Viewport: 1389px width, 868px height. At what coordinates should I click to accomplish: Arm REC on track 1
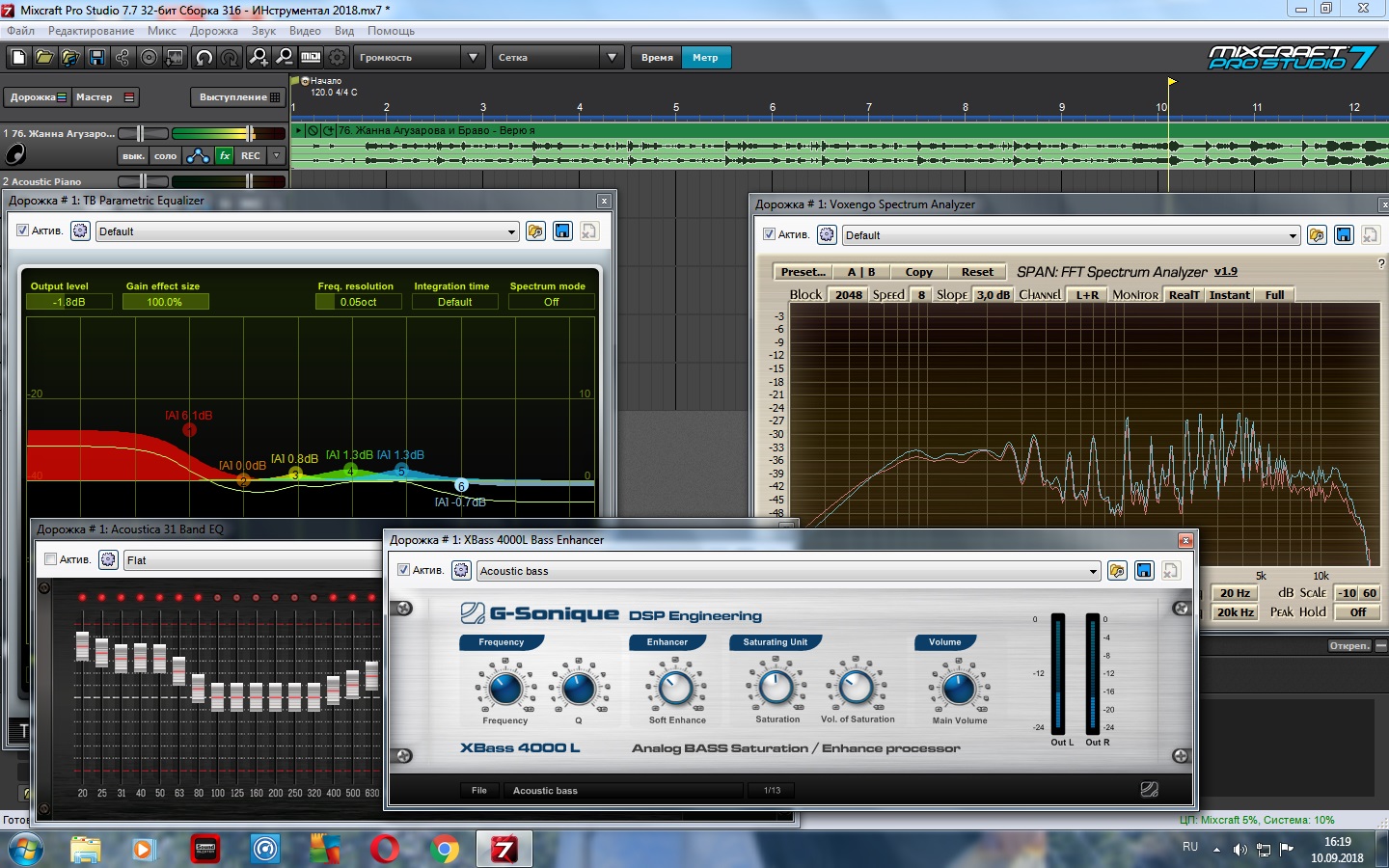pos(251,155)
